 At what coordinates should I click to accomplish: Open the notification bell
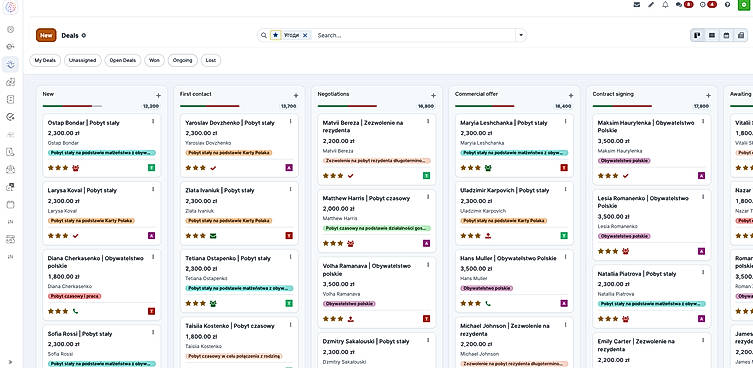point(665,5)
